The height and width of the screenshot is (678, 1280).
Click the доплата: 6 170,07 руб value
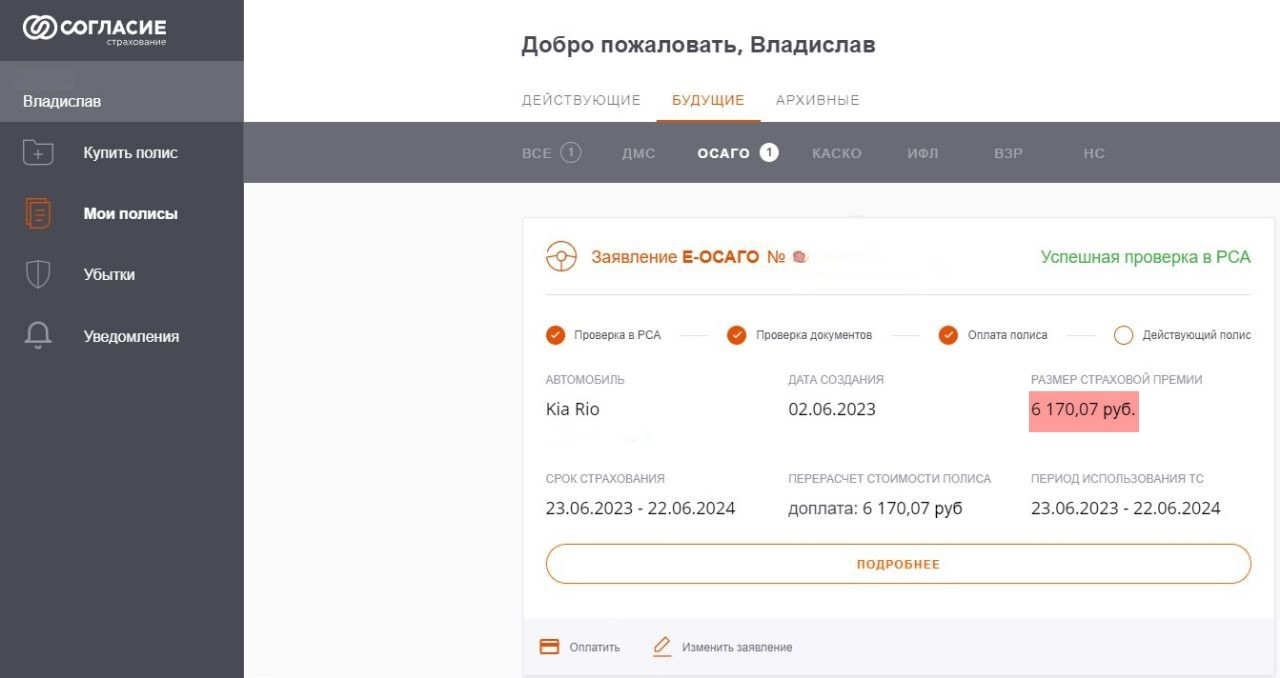click(x=875, y=508)
